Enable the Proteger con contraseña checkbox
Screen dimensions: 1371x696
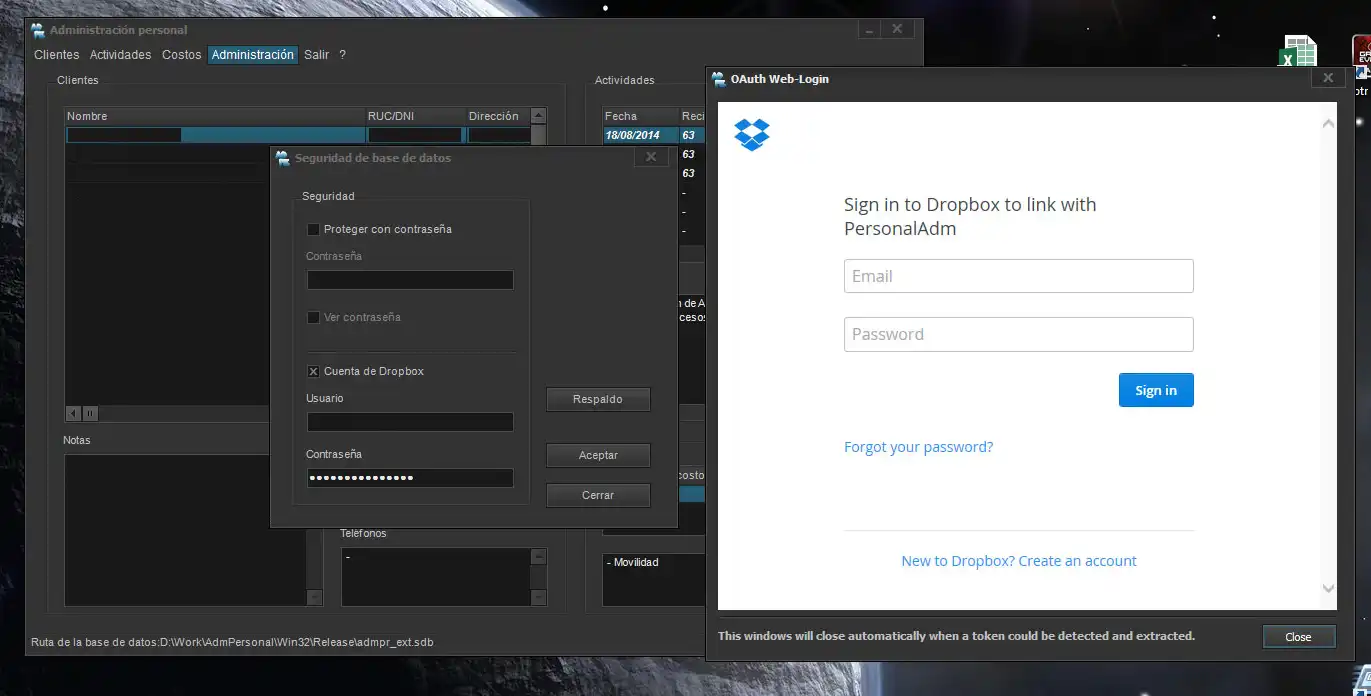coord(313,229)
